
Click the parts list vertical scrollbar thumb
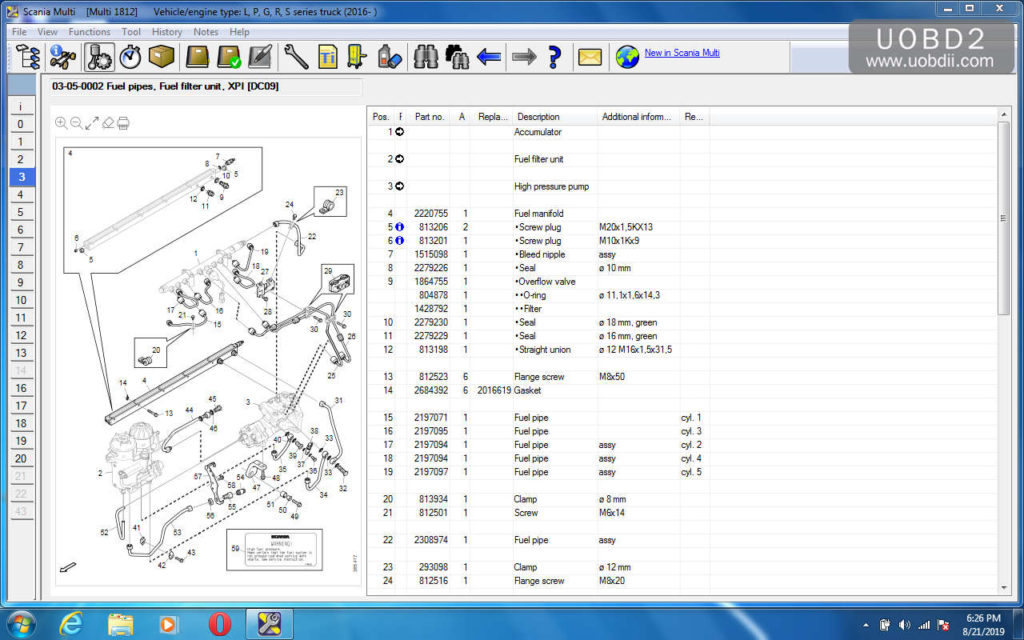click(1004, 217)
